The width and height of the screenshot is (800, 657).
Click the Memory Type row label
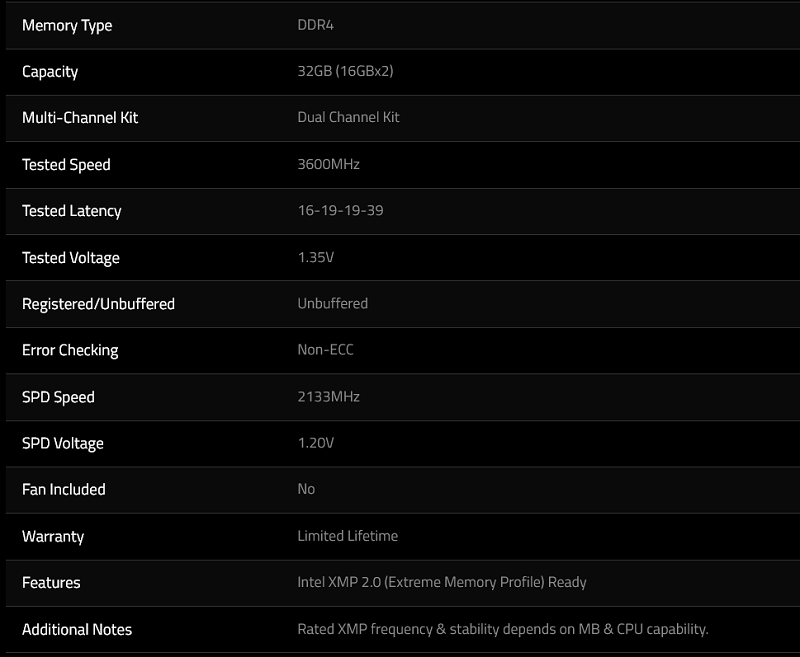coord(67,25)
